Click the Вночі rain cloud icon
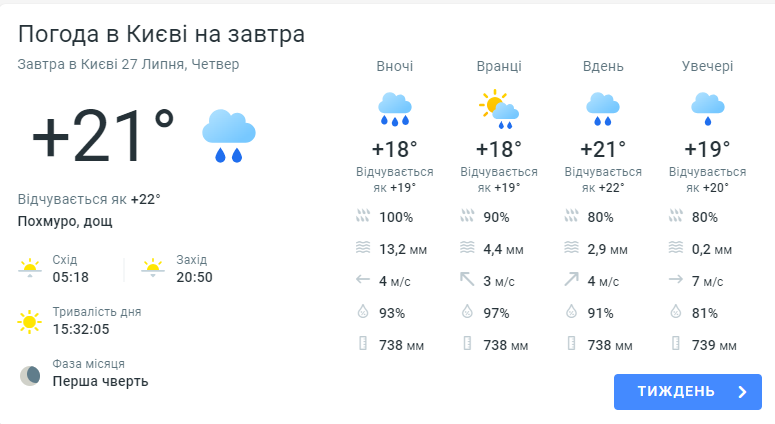Image resolution: width=775 pixels, height=424 pixels. click(x=395, y=107)
